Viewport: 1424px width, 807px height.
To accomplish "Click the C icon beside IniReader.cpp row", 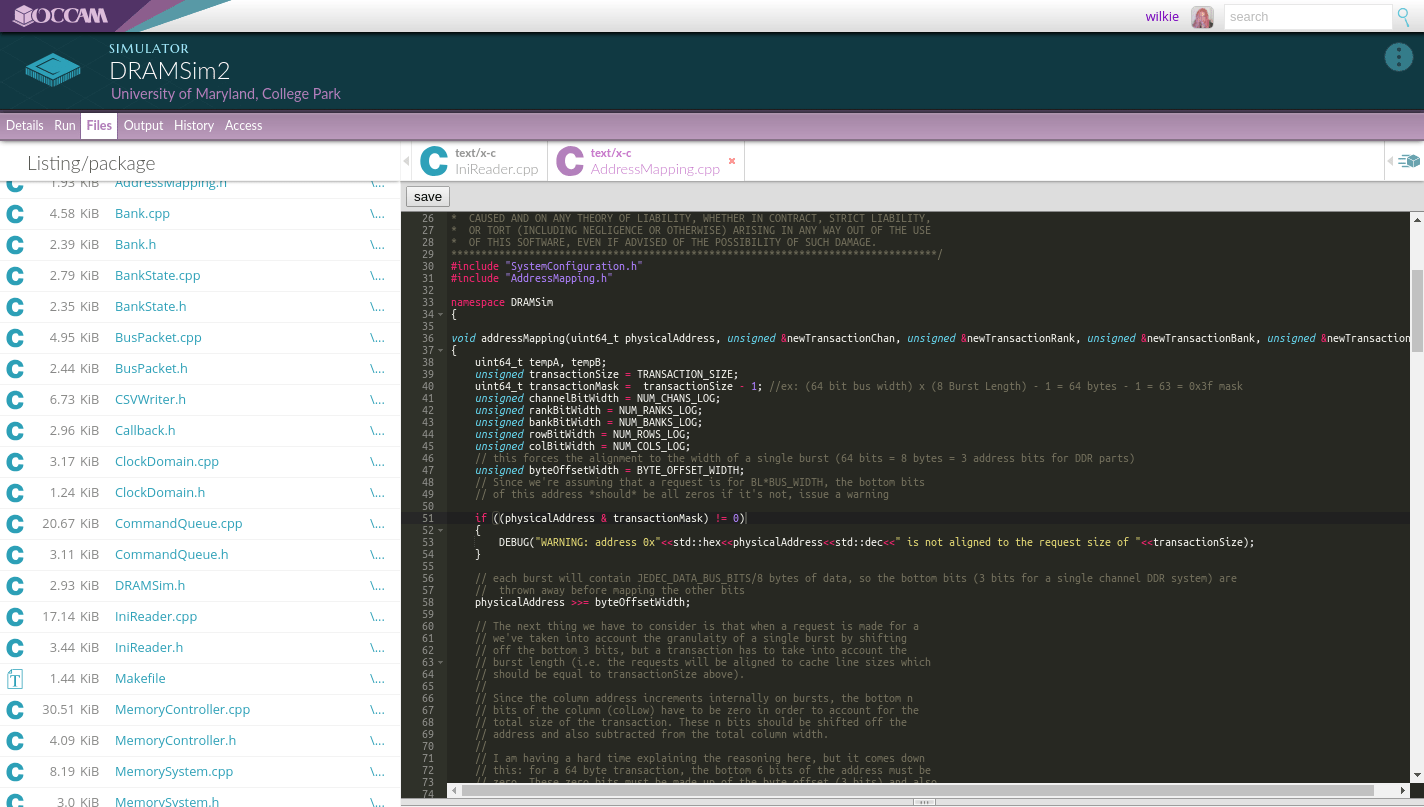I will (15, 616).
